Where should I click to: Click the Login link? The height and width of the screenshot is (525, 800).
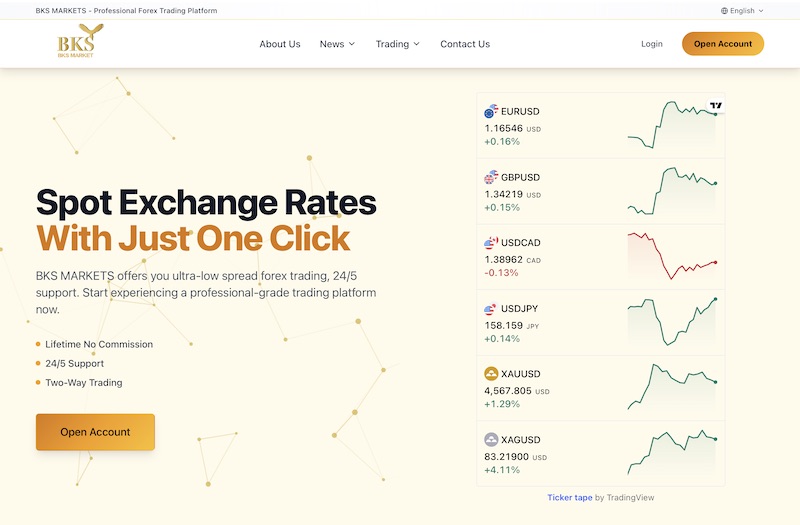pos(652,44)
